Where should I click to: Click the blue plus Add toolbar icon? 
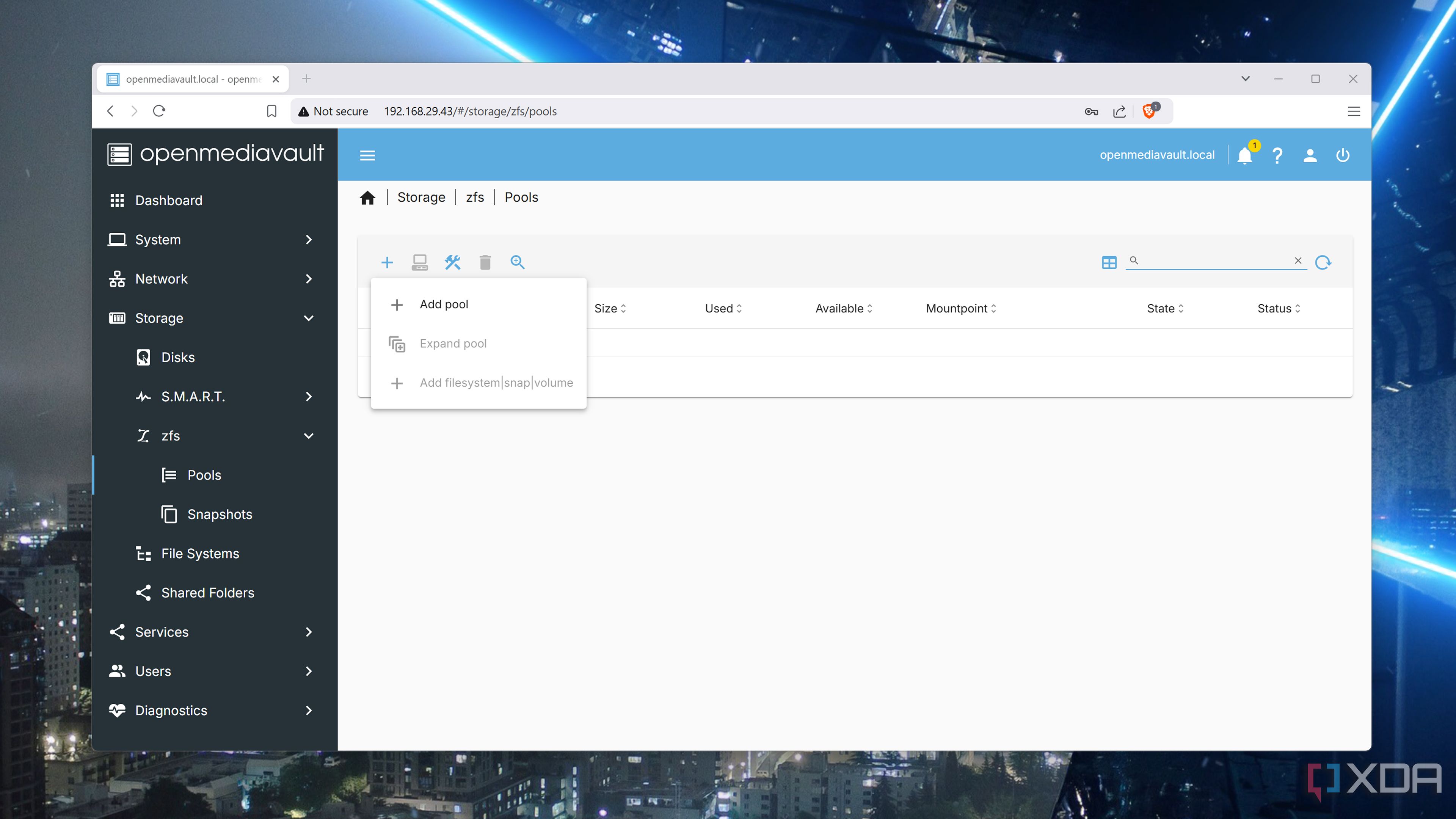coord(387,262)
